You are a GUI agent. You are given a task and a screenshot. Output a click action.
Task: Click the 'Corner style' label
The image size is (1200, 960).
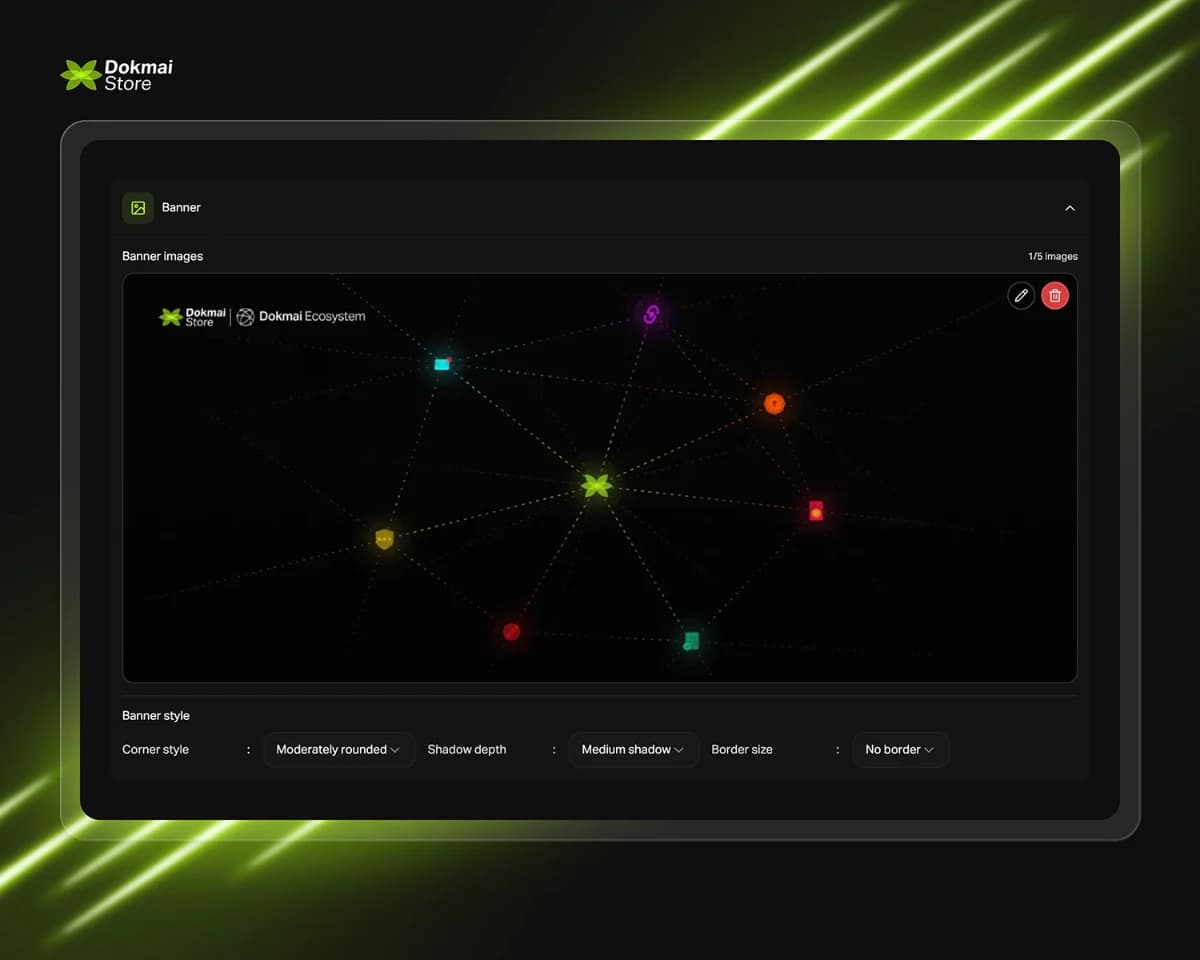click(155, 749)
